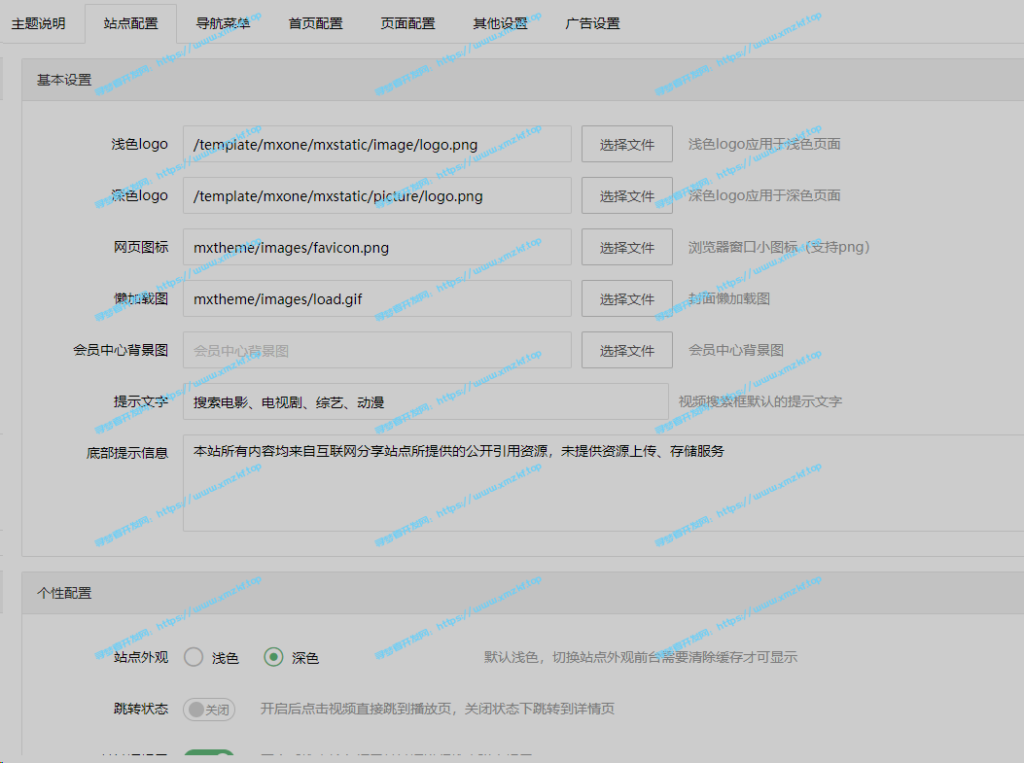Focus the 网页图标 favicon path field
Screen dimensions: 1024x763
(377, 247)
